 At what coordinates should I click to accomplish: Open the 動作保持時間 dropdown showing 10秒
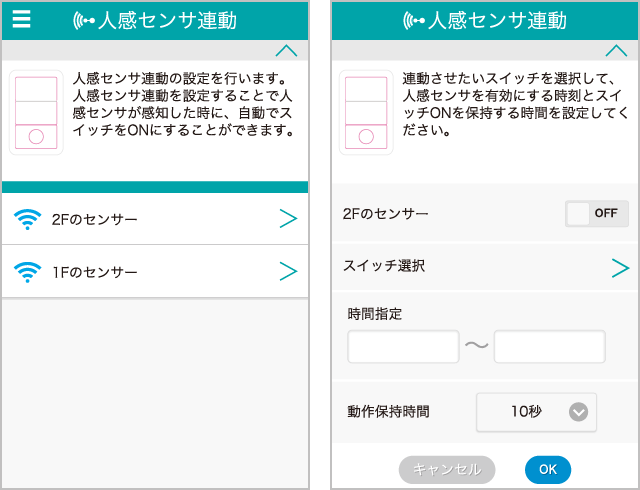[537, 411]
